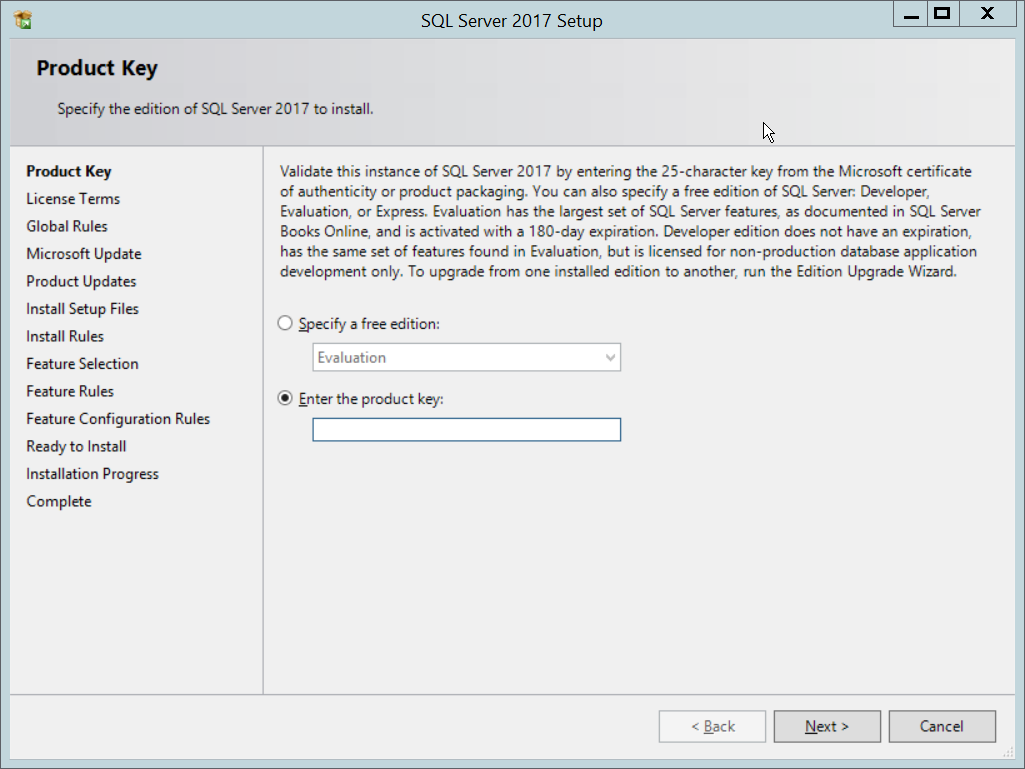Click Install Setup Files step

[82, 309]
